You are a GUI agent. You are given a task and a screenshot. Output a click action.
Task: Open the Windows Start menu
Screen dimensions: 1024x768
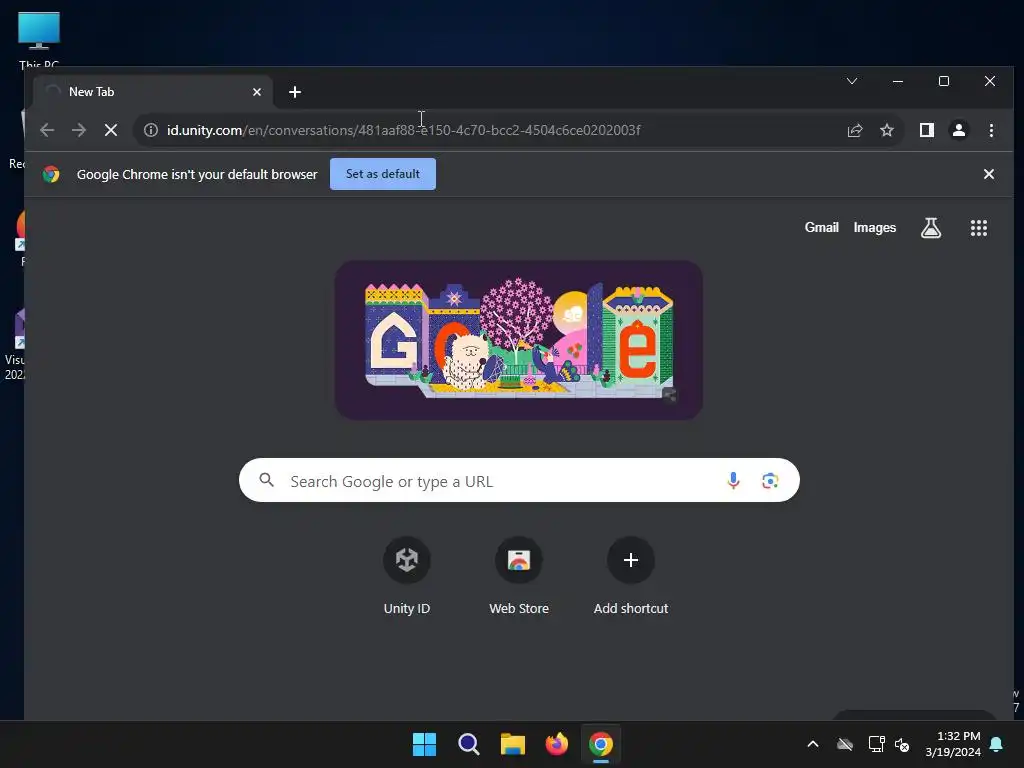424,744
